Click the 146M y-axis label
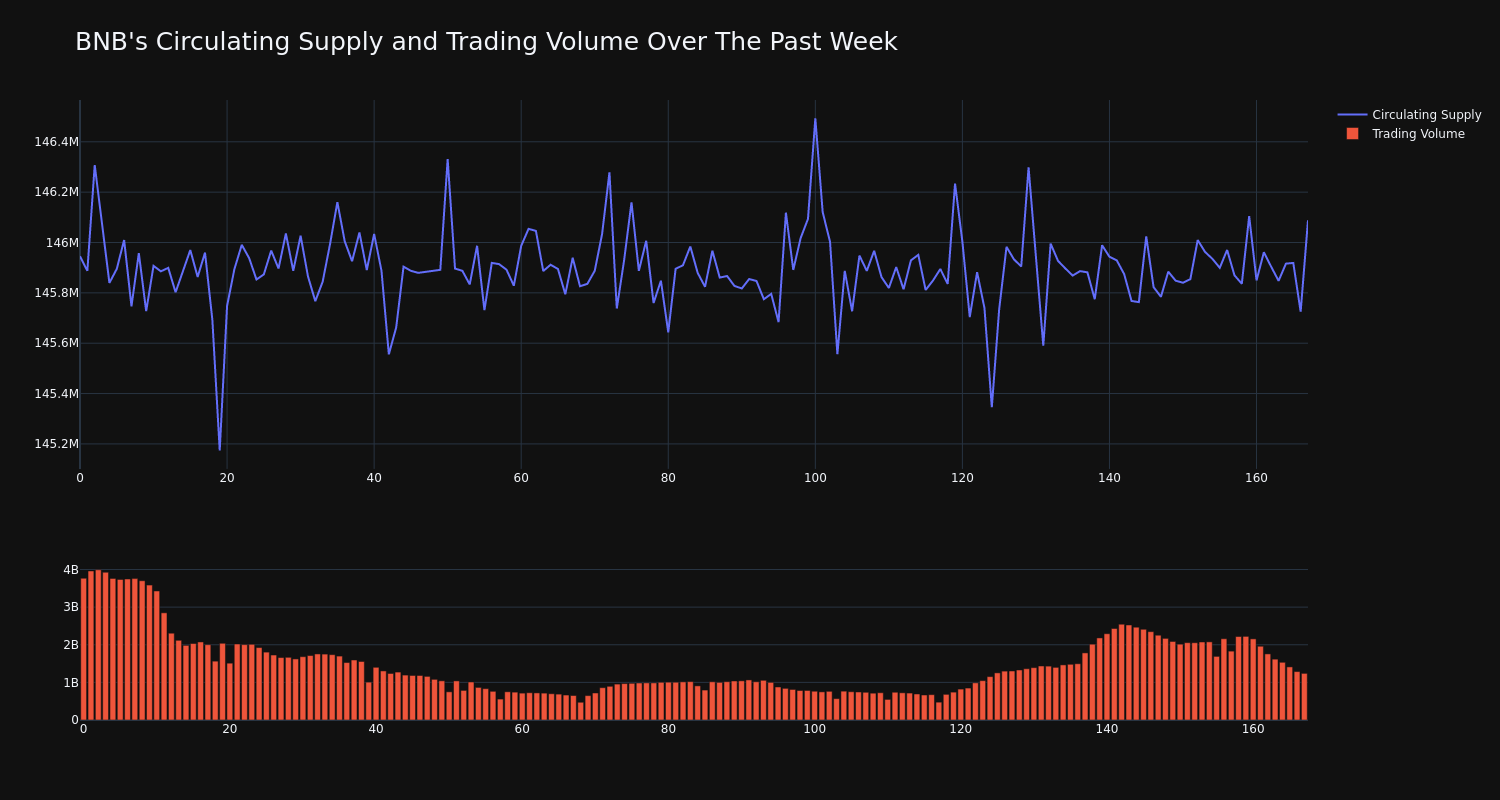Viewport: 1500px width, 800px height. (62, 243)
